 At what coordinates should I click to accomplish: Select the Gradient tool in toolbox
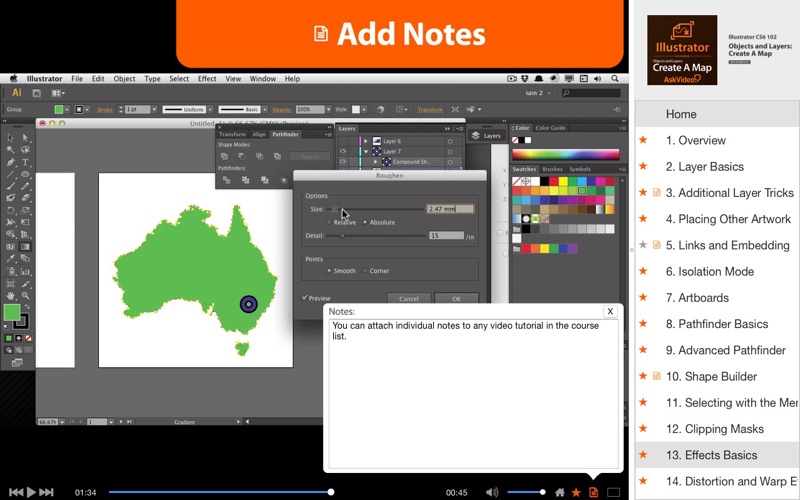coord(25,247)
